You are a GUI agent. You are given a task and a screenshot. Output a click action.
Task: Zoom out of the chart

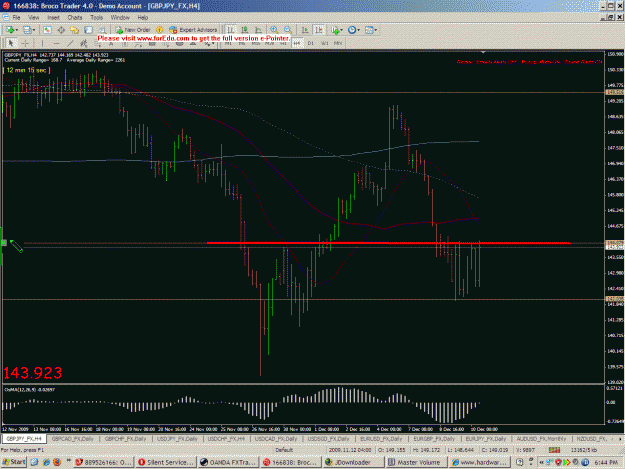[x=288, y=30]
